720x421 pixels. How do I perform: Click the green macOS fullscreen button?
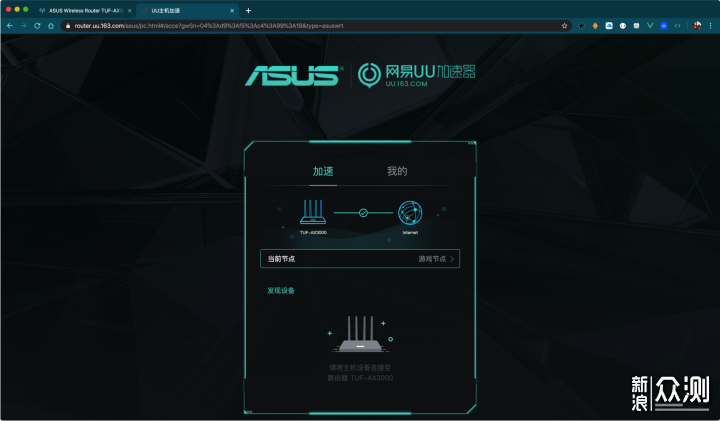(26, 9)
